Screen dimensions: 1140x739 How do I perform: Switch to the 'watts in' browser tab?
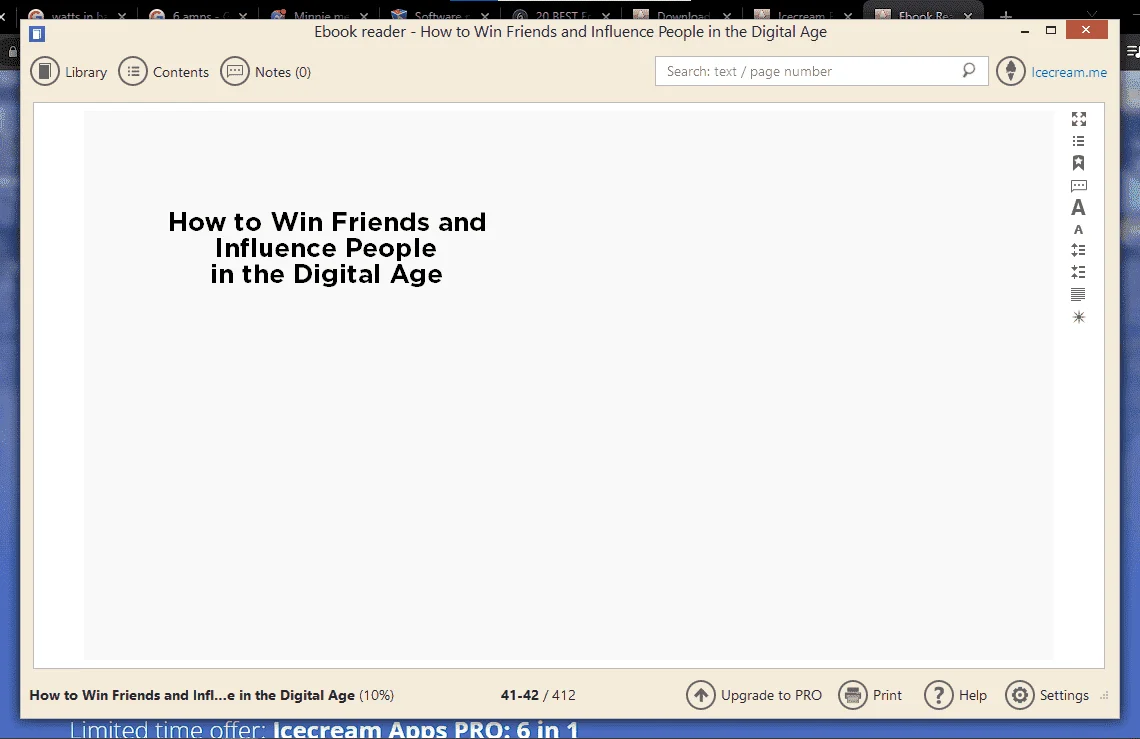click(x=76, y=13)
